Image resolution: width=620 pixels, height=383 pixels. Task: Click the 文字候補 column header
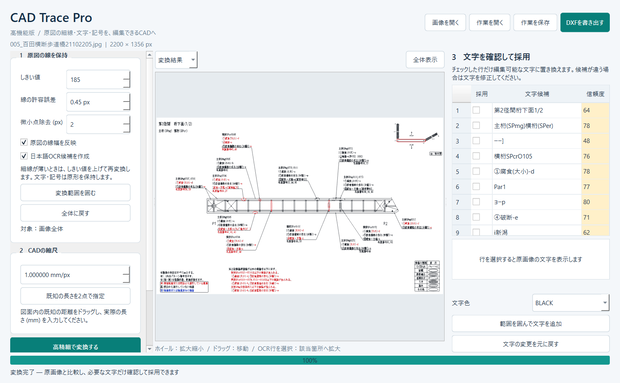click(537, 94)
